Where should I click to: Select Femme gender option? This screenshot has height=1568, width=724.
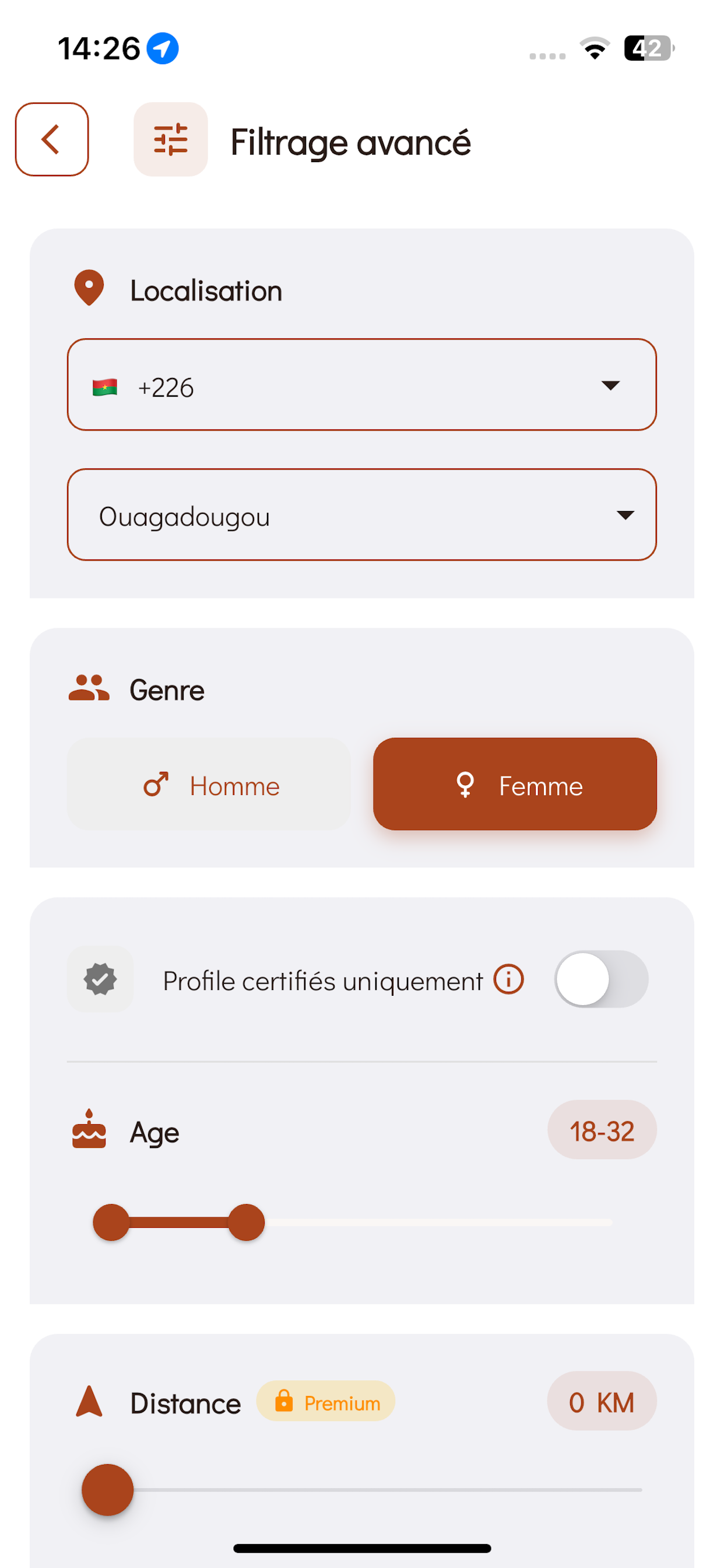[515, 785]
